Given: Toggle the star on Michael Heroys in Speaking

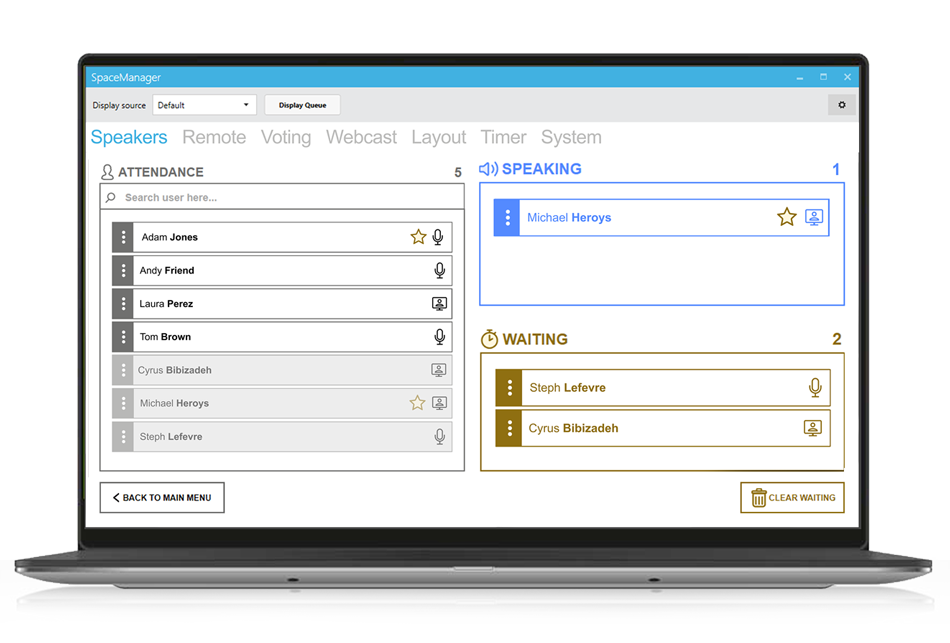Looking at the screenshot, I should click(787, 217).
